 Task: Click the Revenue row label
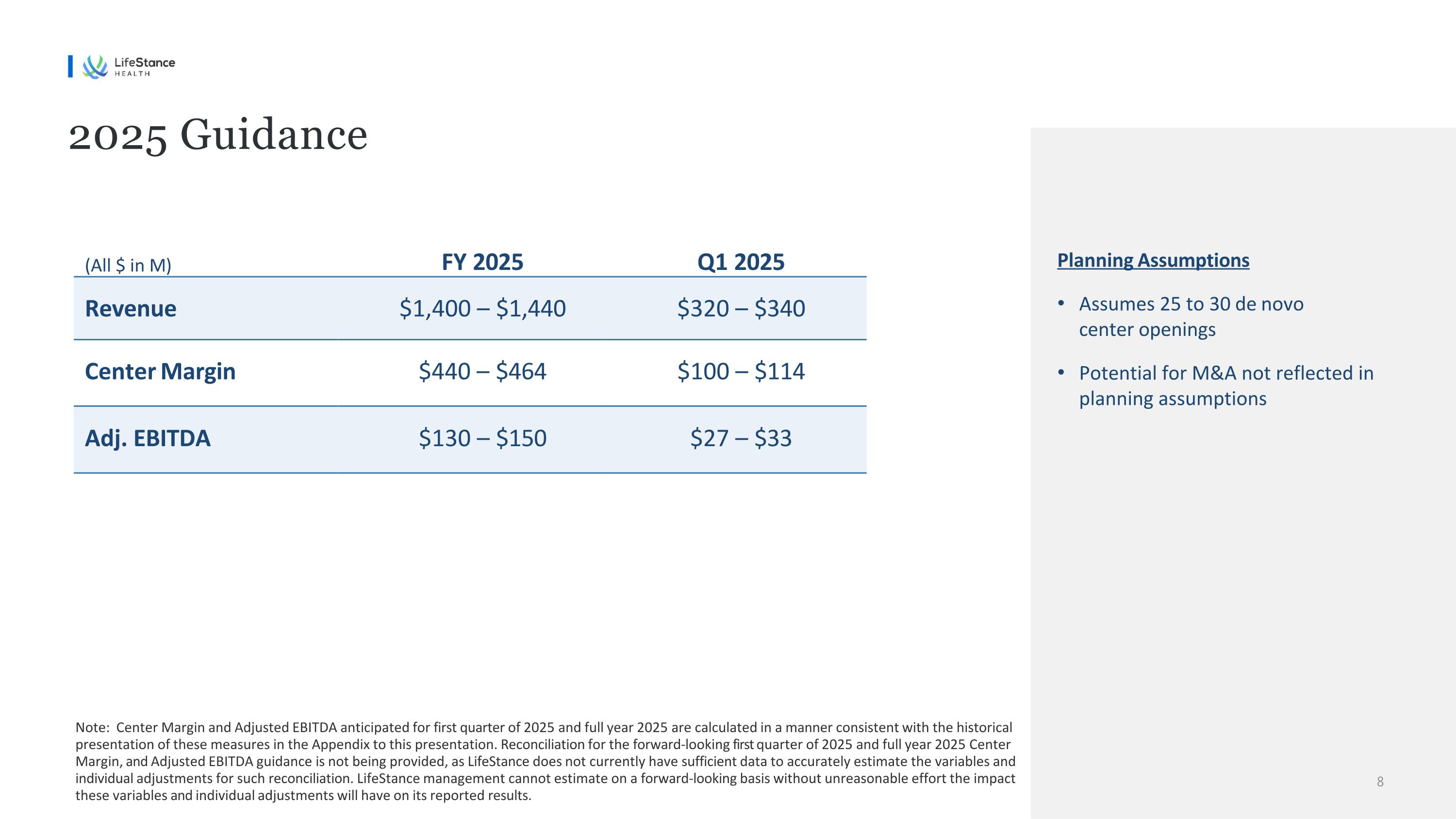(x=131, y=309)
